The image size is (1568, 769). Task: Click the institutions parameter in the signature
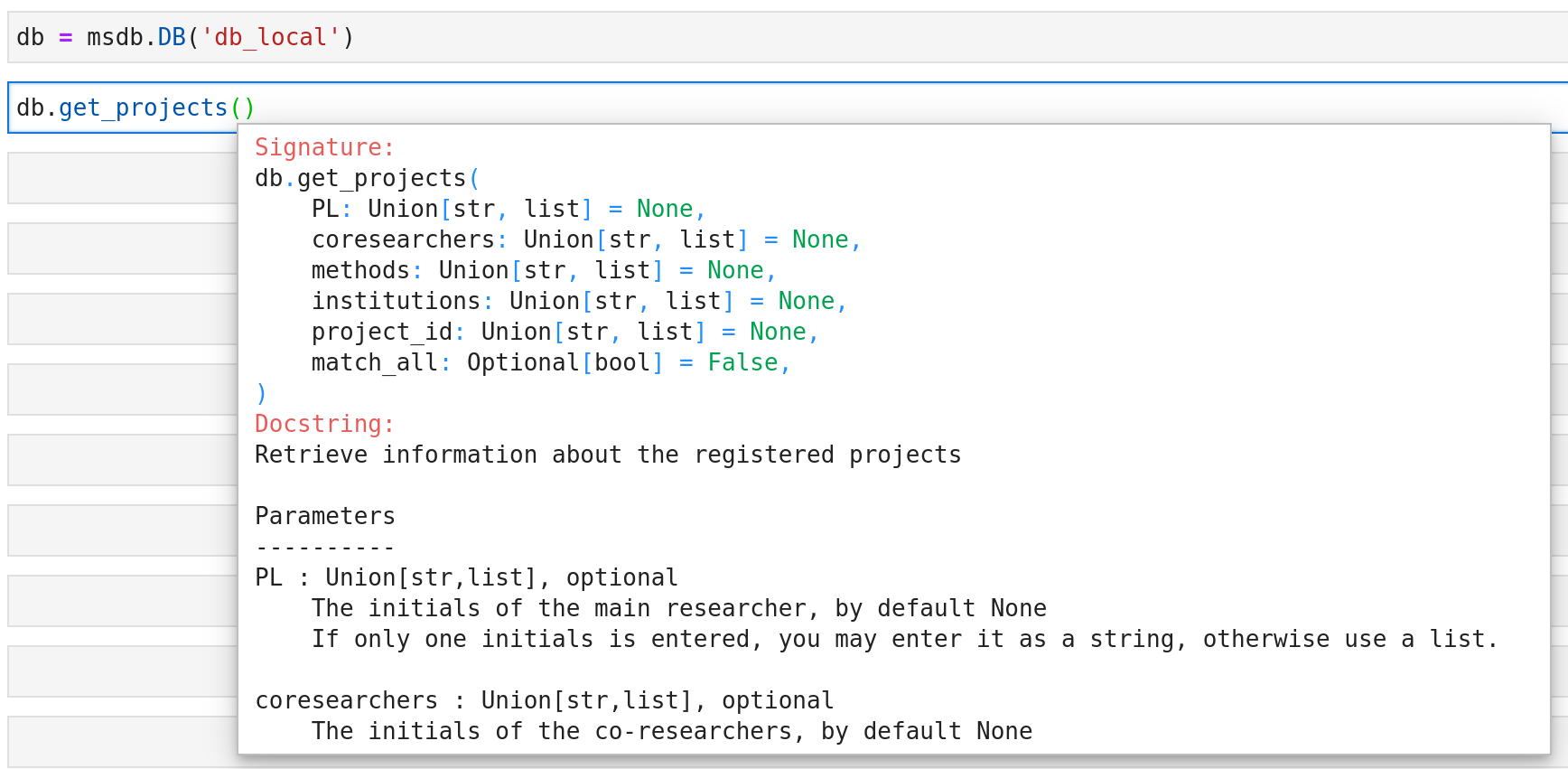[396, 301]
